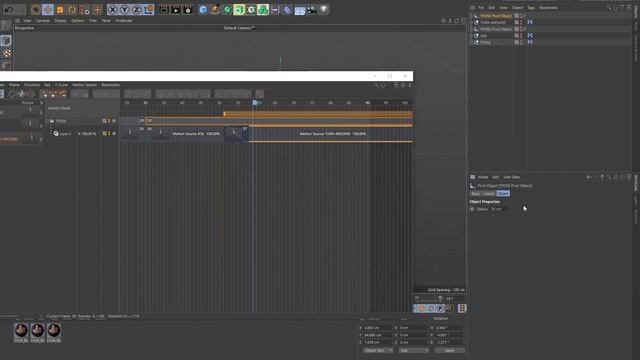Screen dimensions: 640x360
Task: Open Object Manager Bookmarks menu
Action: (x=549, y=8)
